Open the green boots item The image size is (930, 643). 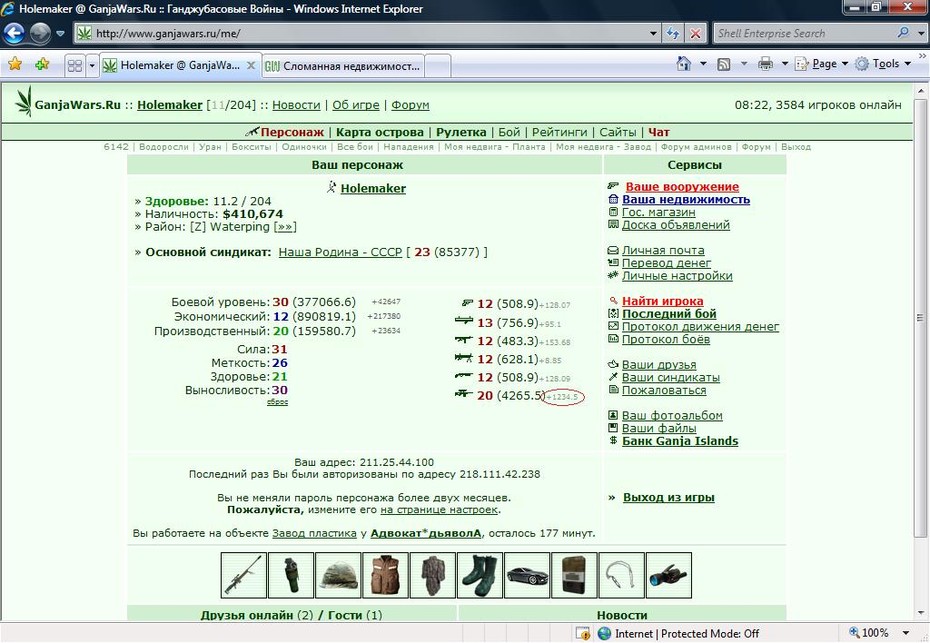click(480, 575)
